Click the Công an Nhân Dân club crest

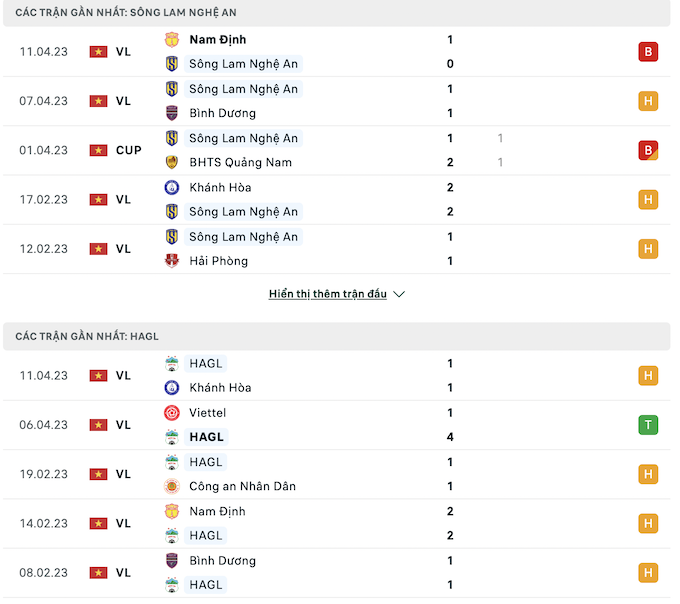tap(172, 487)
